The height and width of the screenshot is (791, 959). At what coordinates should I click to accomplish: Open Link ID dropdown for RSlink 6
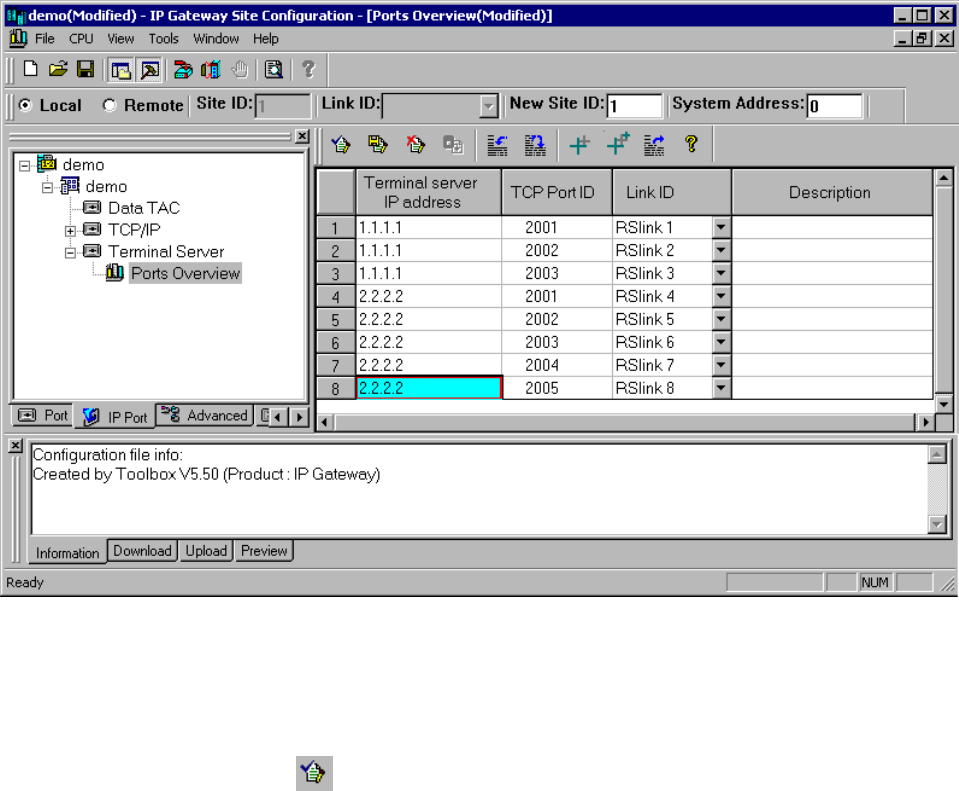pos(721,342)
